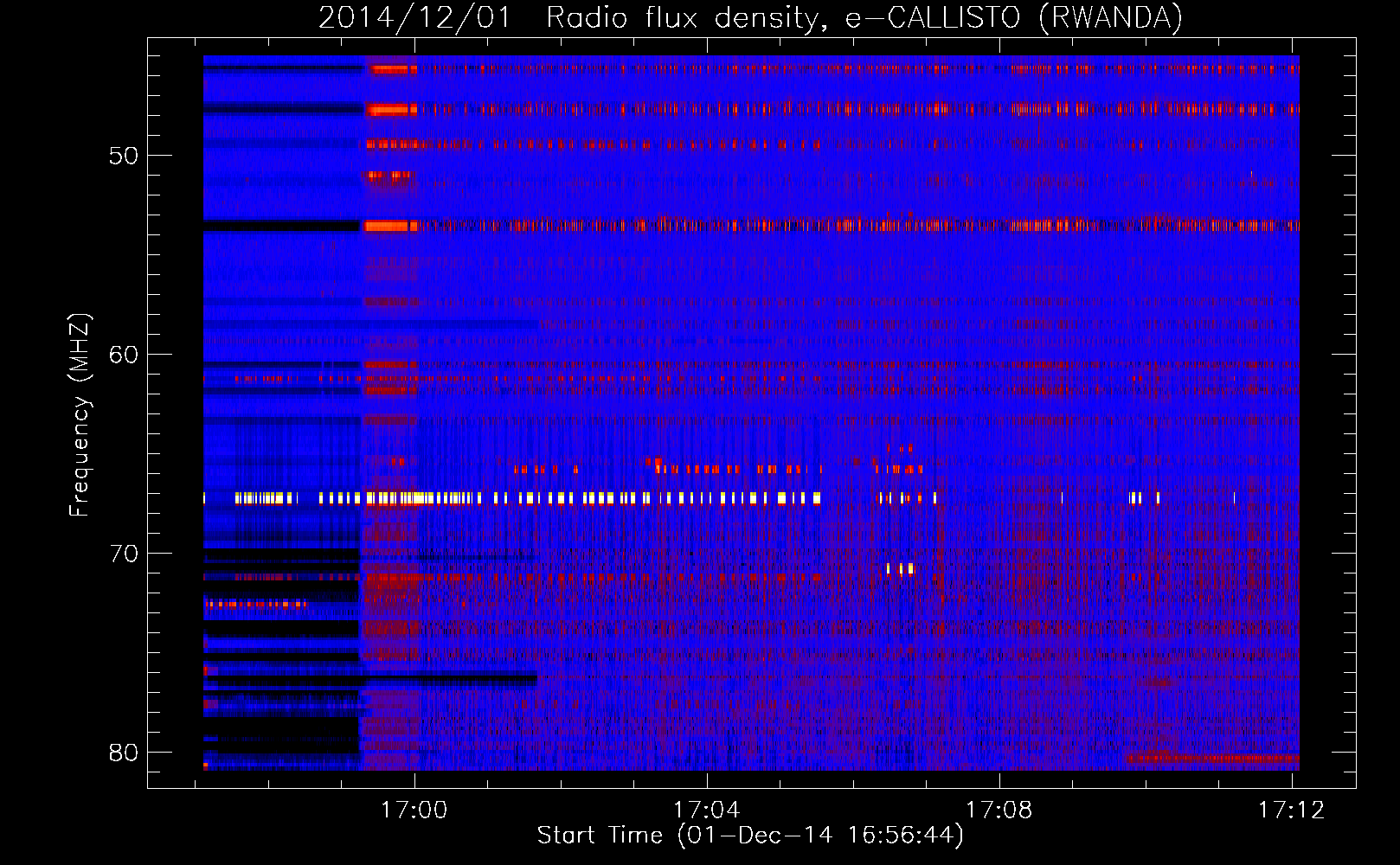Click the "17:08" time tick label

(x=999, y=810)
